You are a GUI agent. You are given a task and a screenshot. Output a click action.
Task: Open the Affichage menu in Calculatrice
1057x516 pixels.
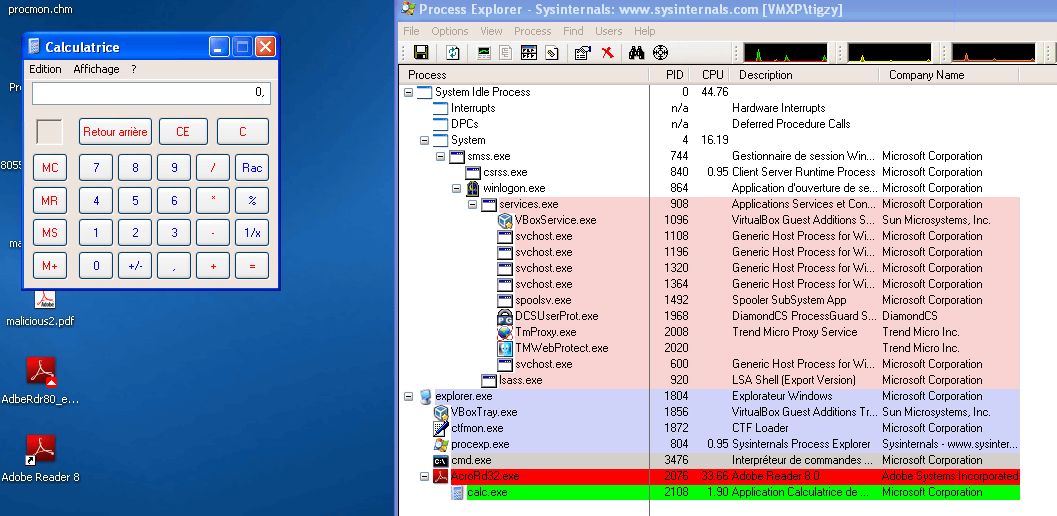(x=96, y=69)
